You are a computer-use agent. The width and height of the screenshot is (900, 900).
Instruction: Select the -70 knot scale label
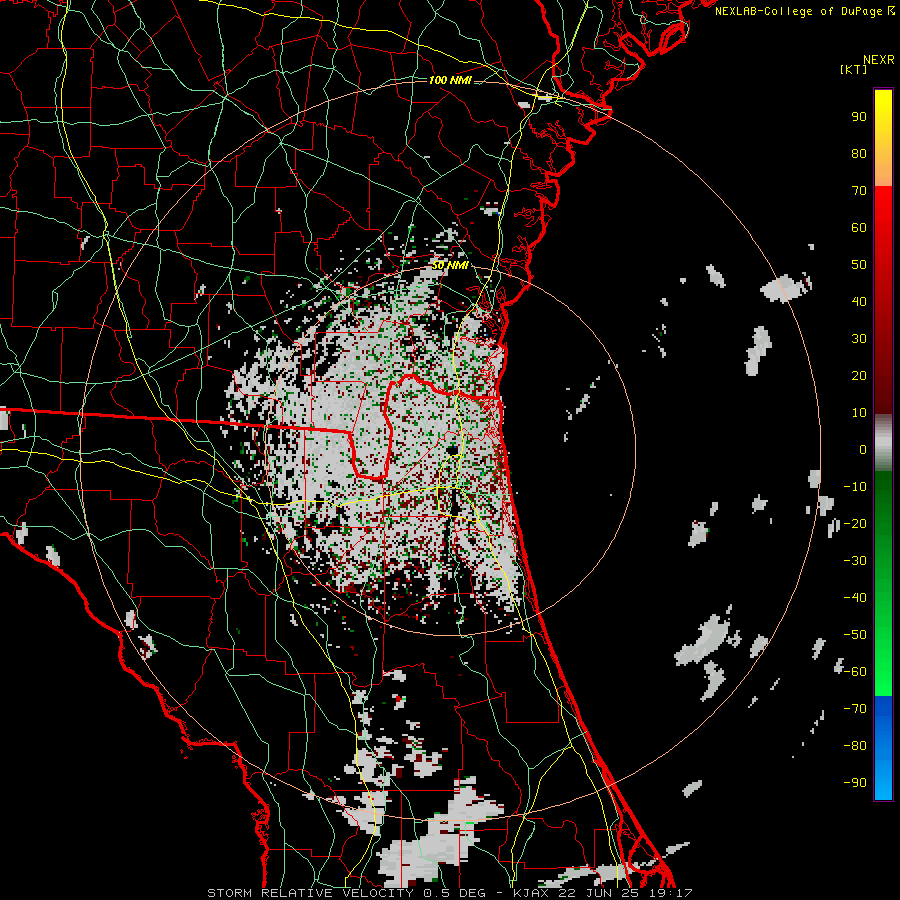click(855, 709)
